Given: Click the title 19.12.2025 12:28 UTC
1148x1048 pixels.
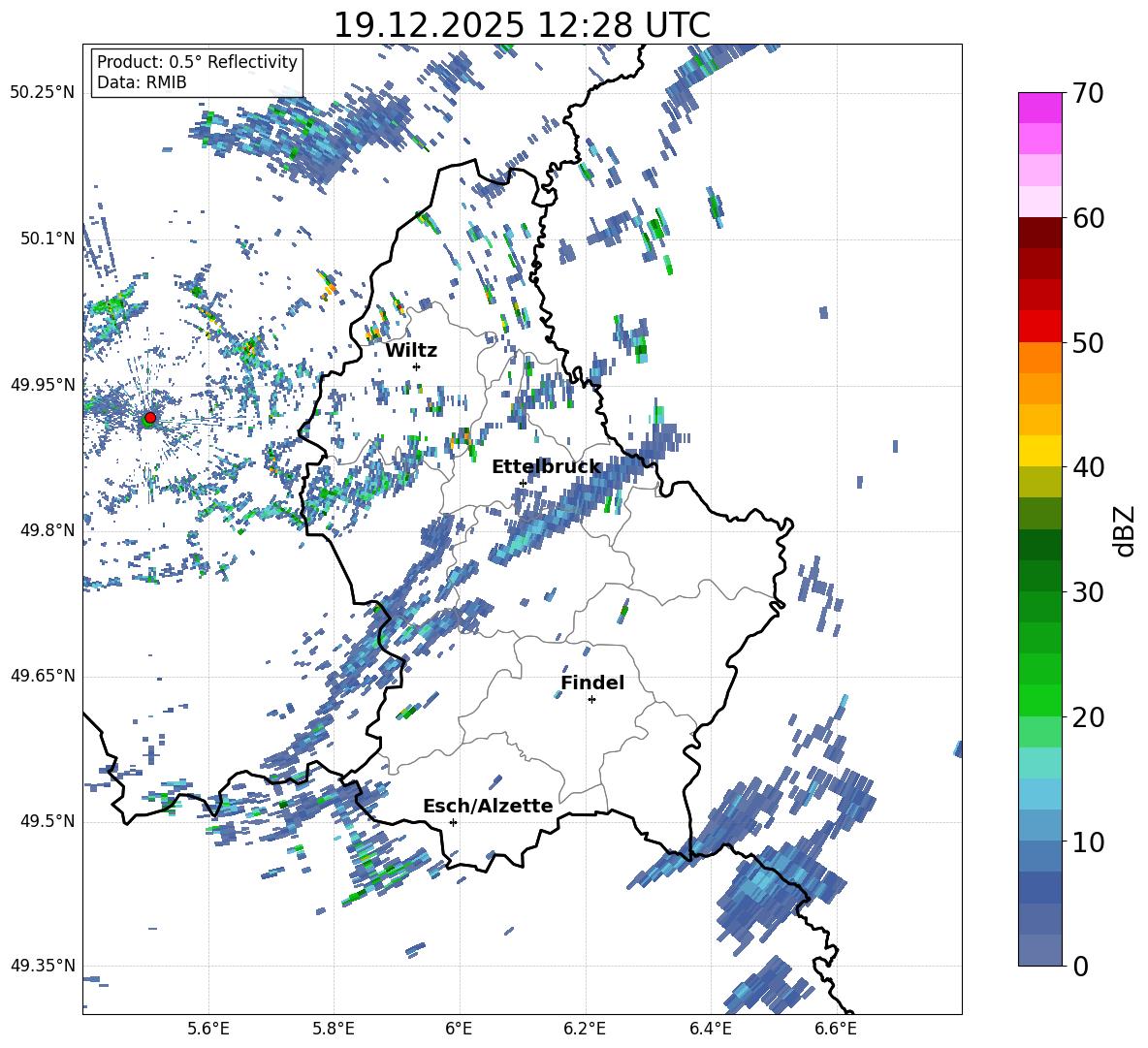Looking at the screenshot, I should click(522, 25).
